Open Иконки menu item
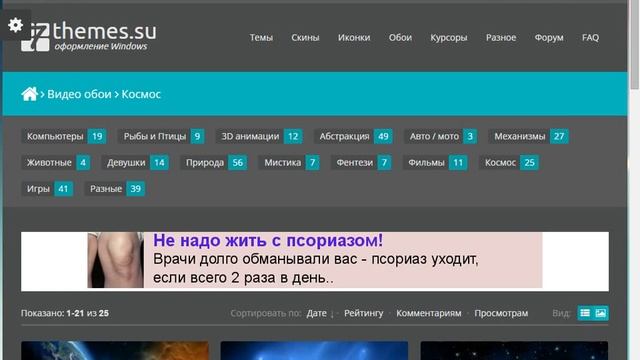The height and width of the screenshot is (360, 640). click(354, 38)
